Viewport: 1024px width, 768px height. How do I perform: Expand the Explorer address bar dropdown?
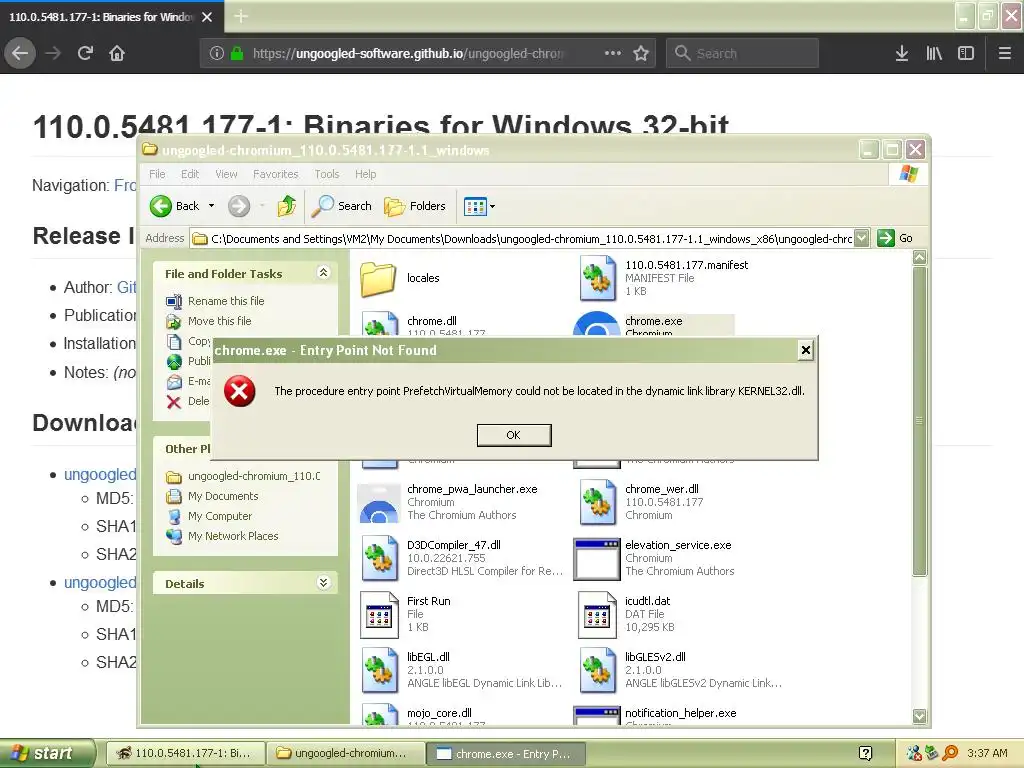pos(862,238)
